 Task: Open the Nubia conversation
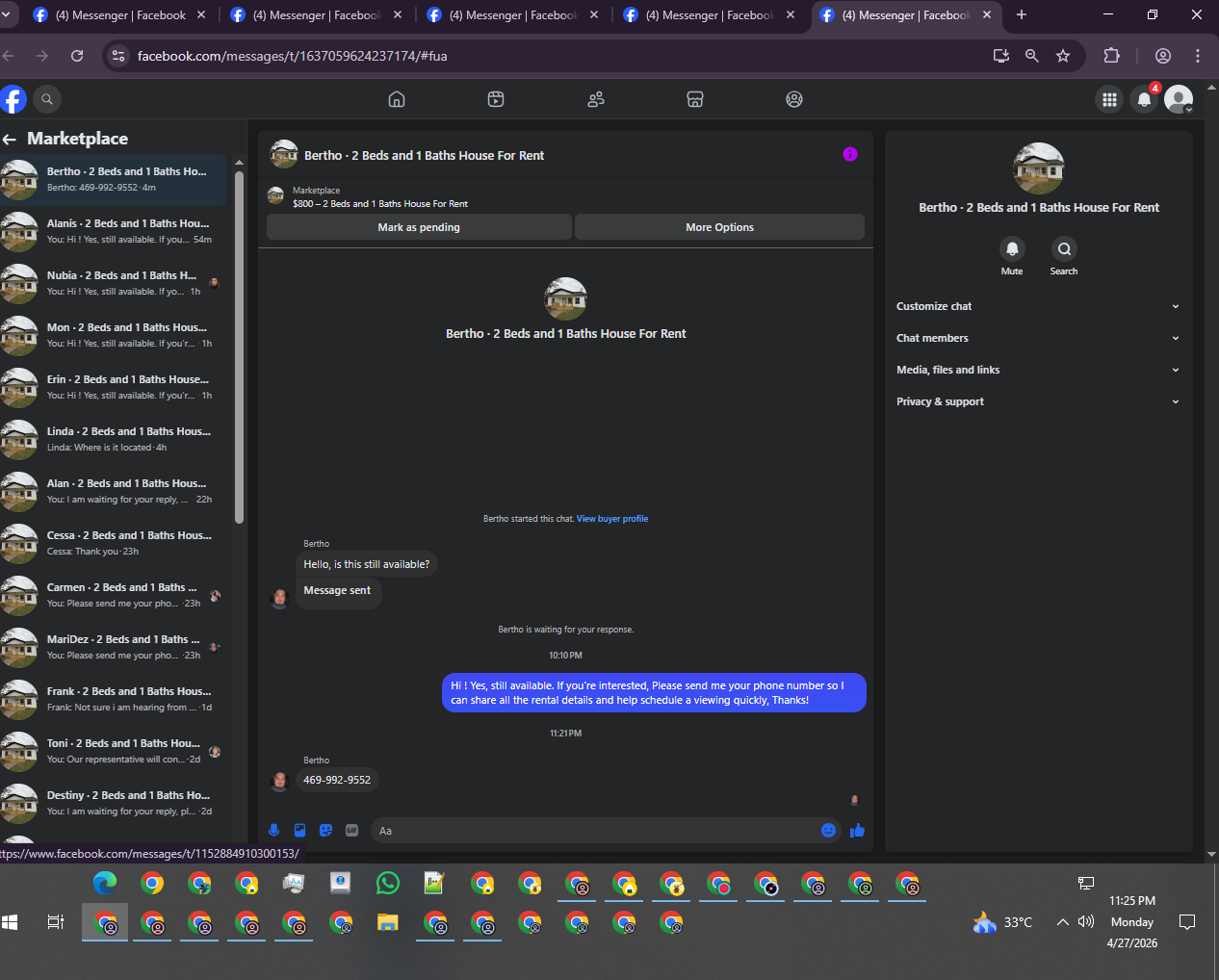tap(114, 283)
